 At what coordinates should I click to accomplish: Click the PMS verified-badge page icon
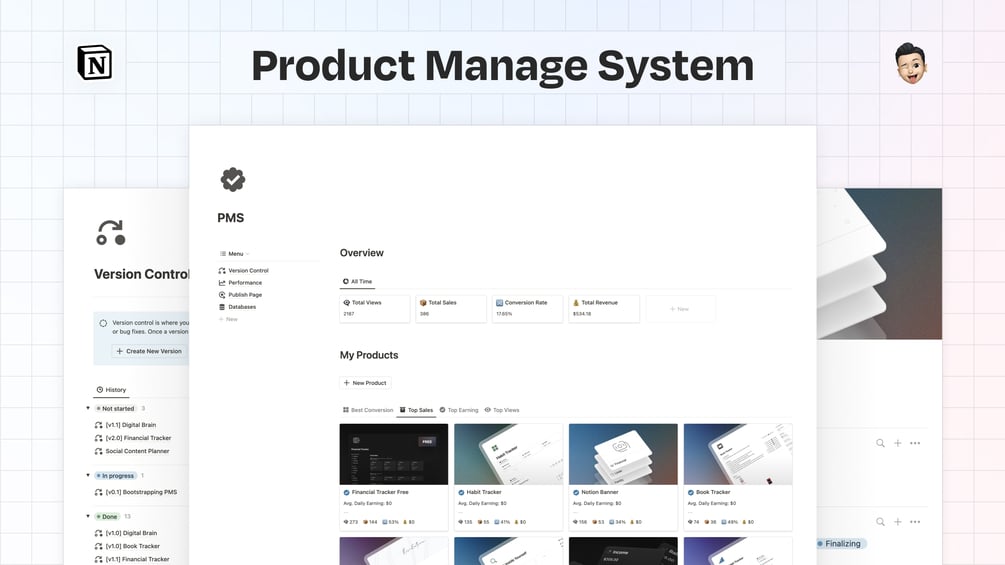pyautogui.click(x=233, y=179)
